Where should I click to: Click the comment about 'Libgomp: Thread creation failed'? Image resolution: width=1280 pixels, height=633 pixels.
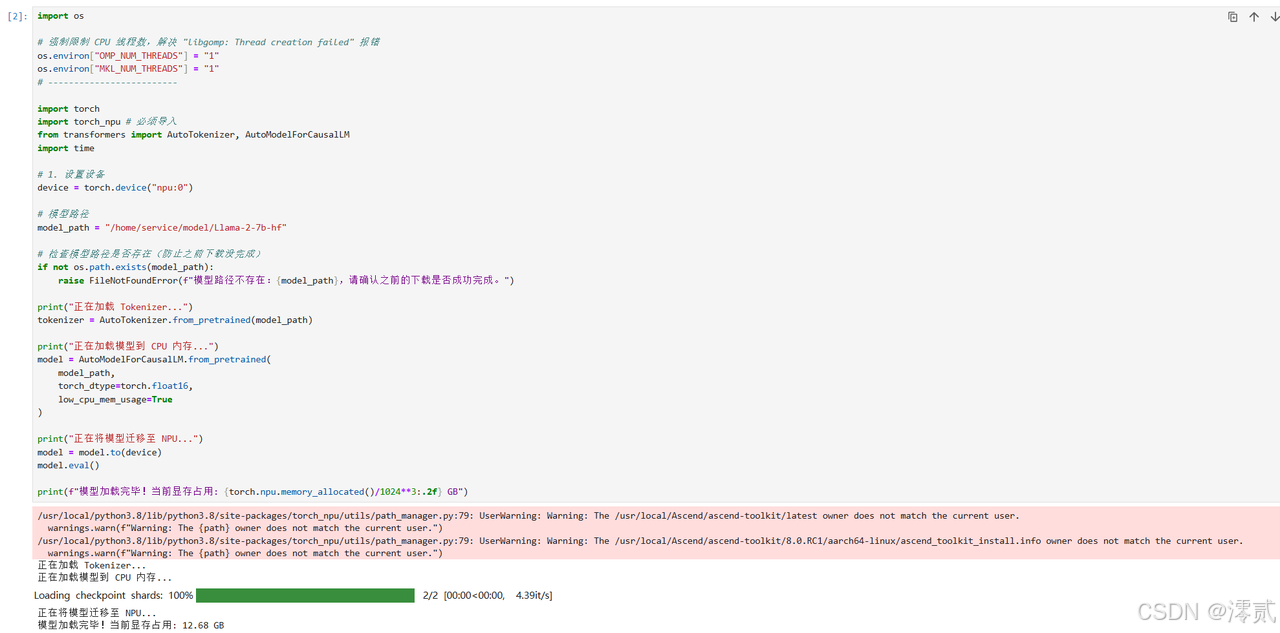208,42
